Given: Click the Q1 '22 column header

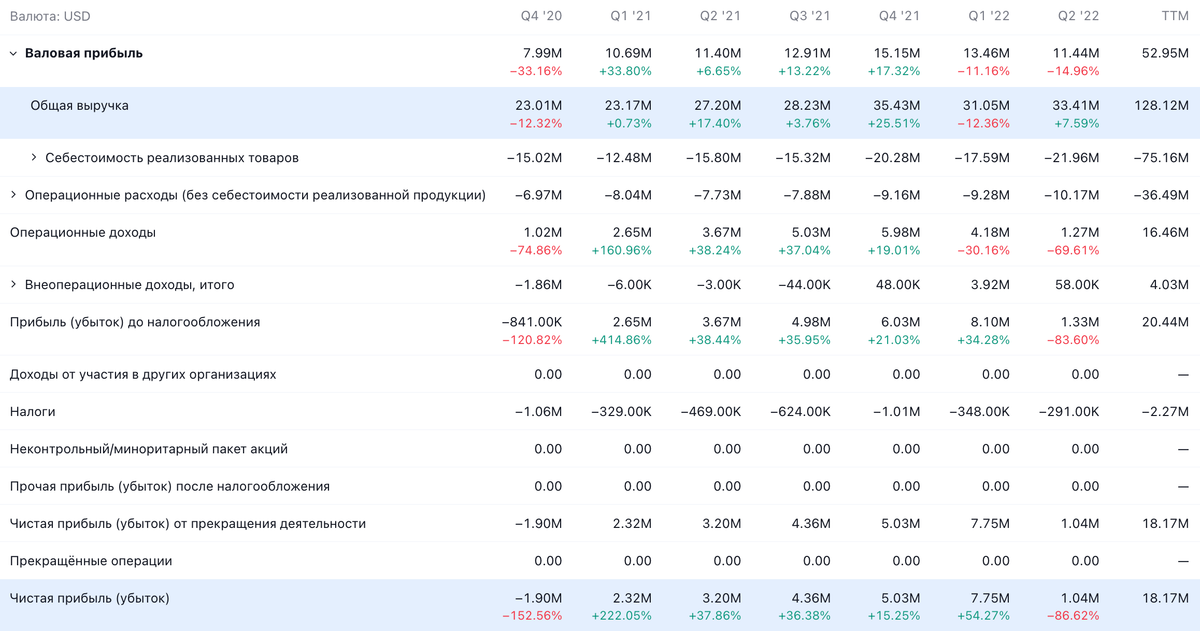Looking at the screenshot, I should coord(990,17).
